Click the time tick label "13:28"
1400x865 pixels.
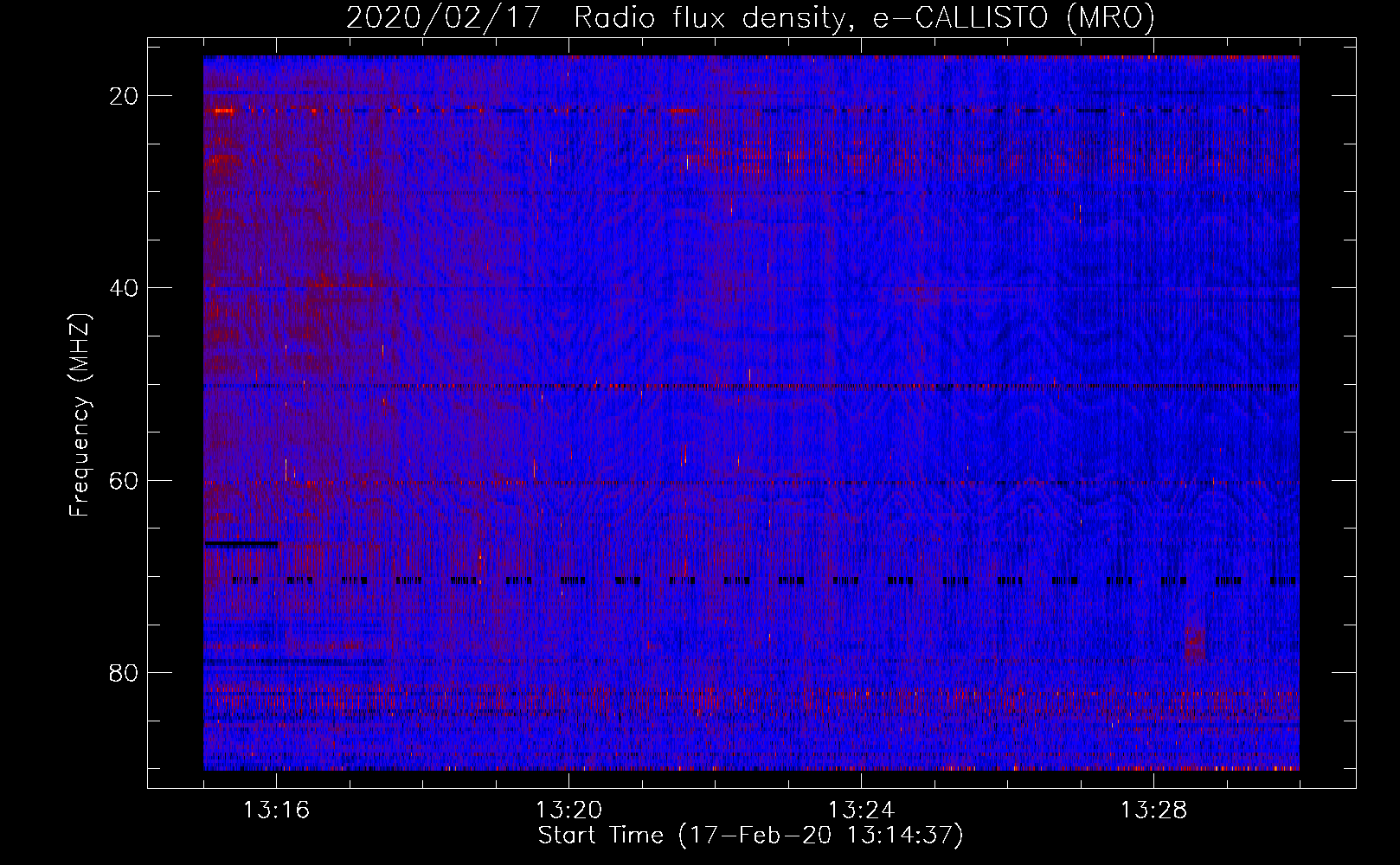(1153, 811)
